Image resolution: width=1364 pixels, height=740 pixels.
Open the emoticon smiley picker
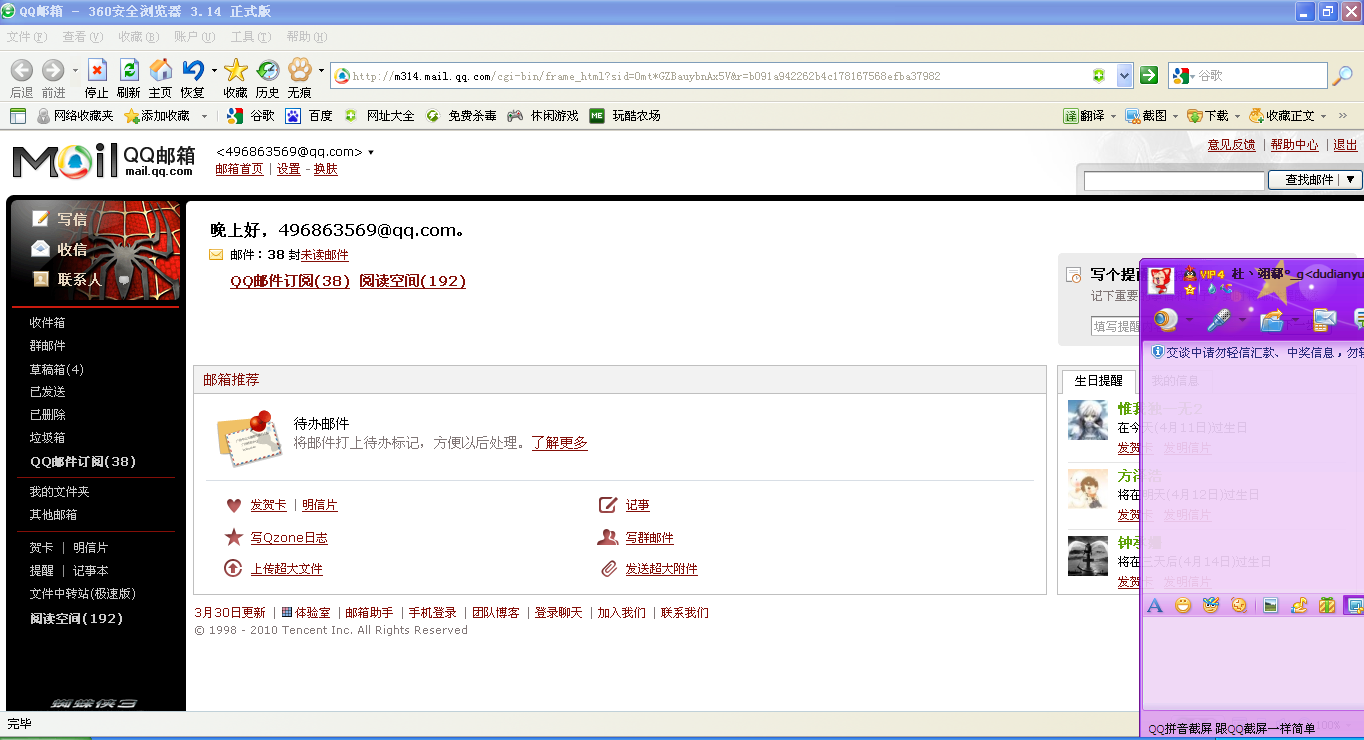coord(1181,604)
